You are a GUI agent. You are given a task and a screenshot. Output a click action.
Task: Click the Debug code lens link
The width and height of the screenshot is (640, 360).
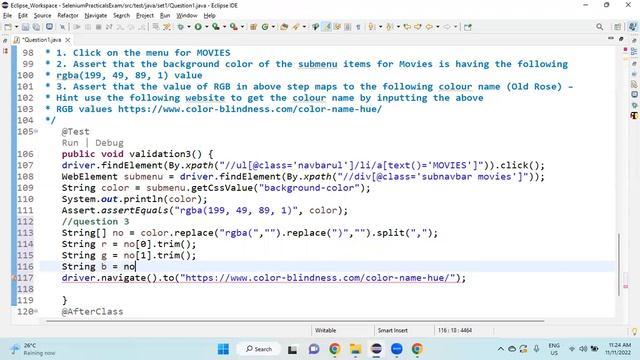[109, 143]
